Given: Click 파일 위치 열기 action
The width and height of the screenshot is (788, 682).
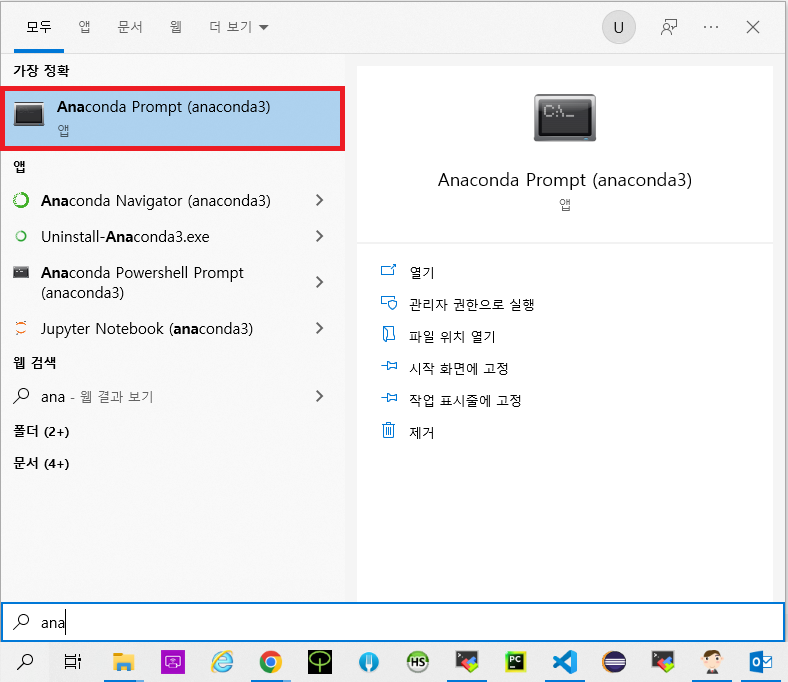Looking at the screenshot, I should point(438,336).
